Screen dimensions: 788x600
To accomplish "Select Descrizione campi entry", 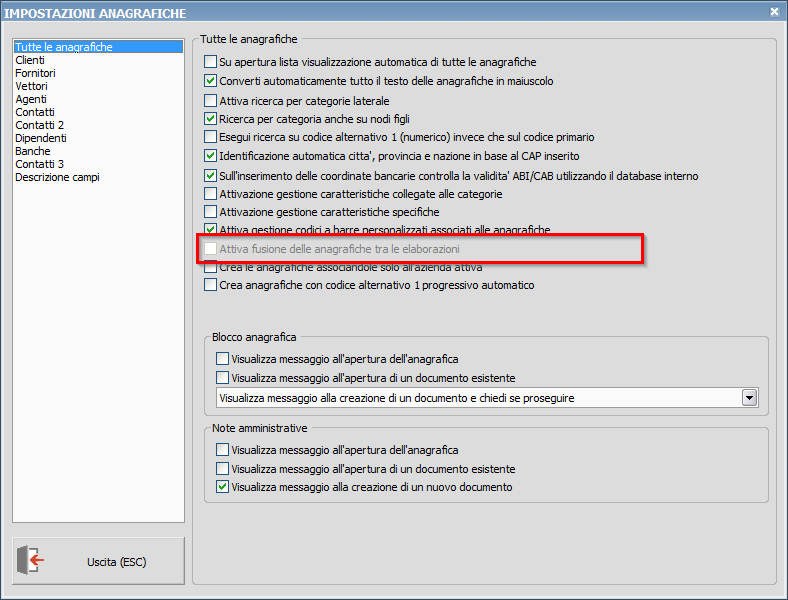I will click(57, 177).
